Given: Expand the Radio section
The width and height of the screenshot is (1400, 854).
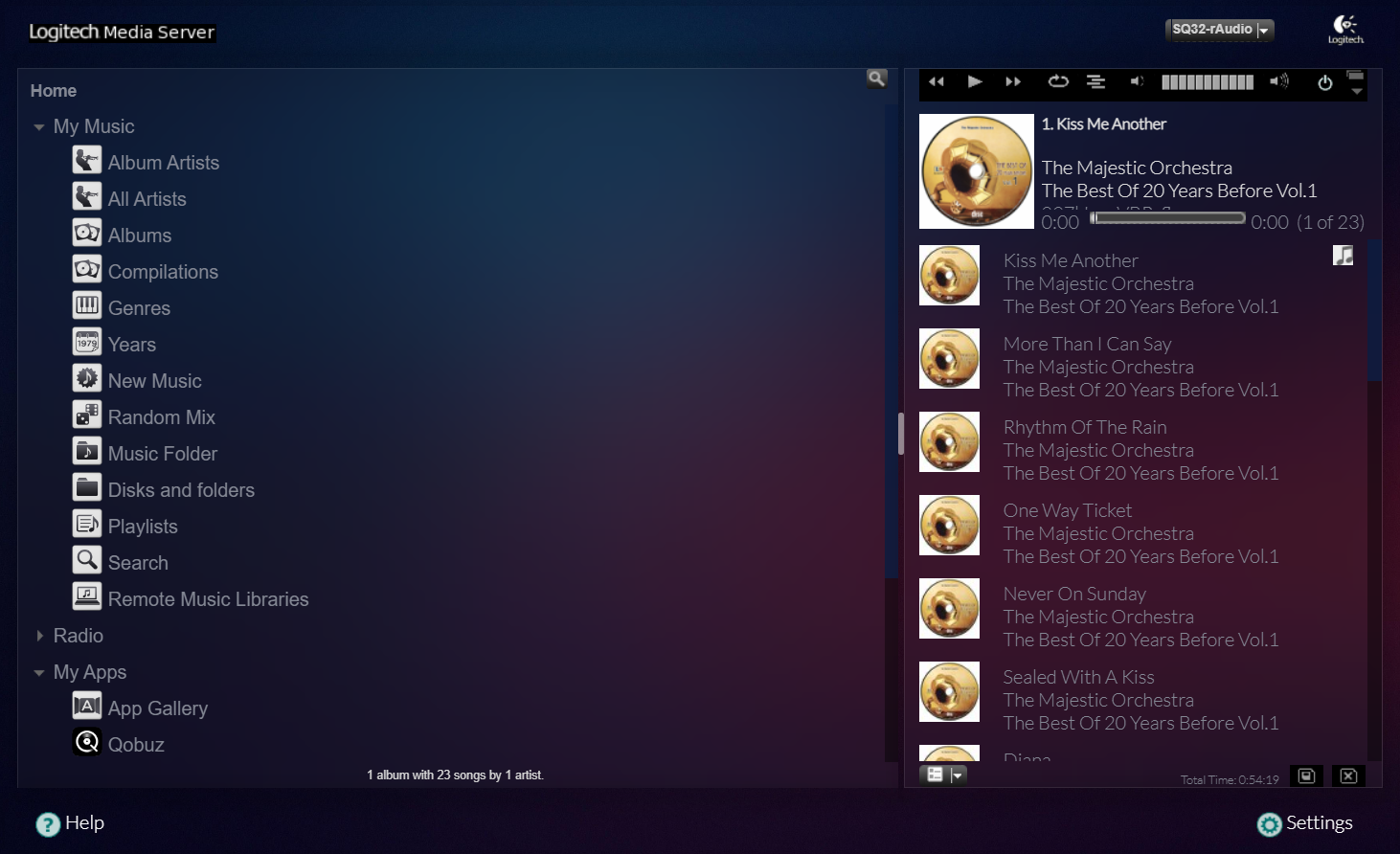Looking at the screenshot, I should 39,636.
